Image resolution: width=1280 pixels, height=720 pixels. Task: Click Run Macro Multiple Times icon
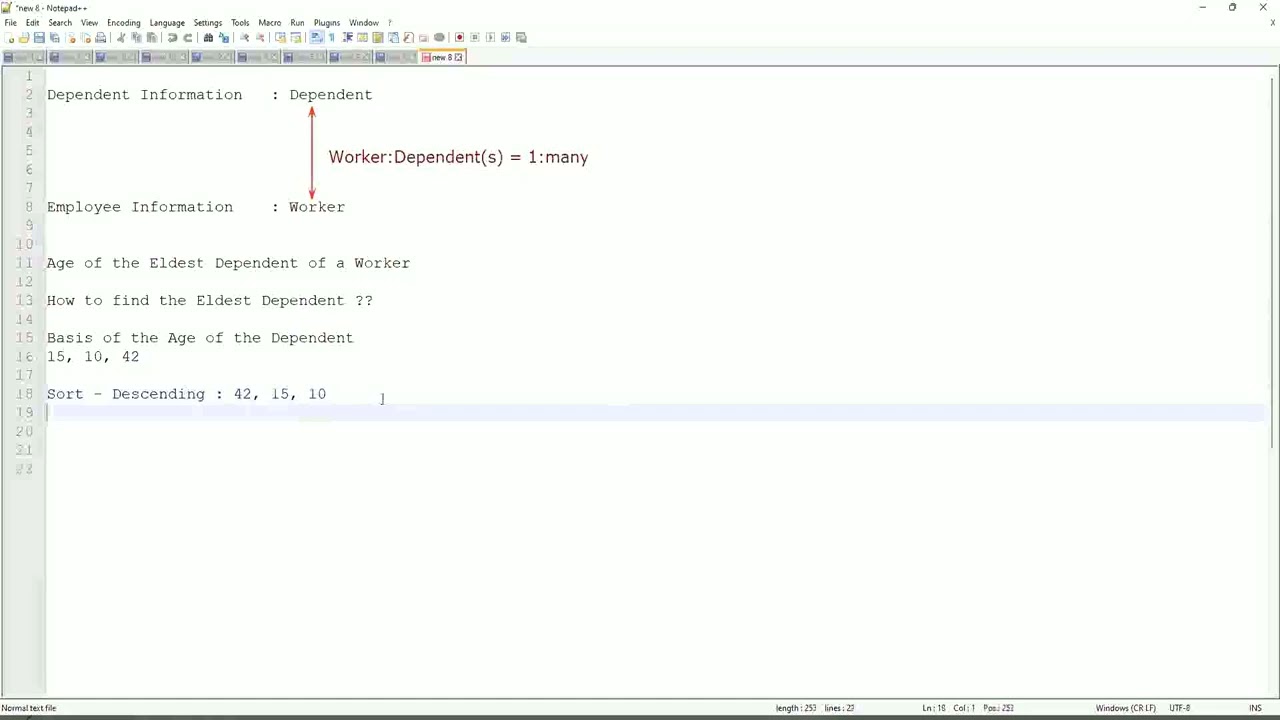coord(505,37)
